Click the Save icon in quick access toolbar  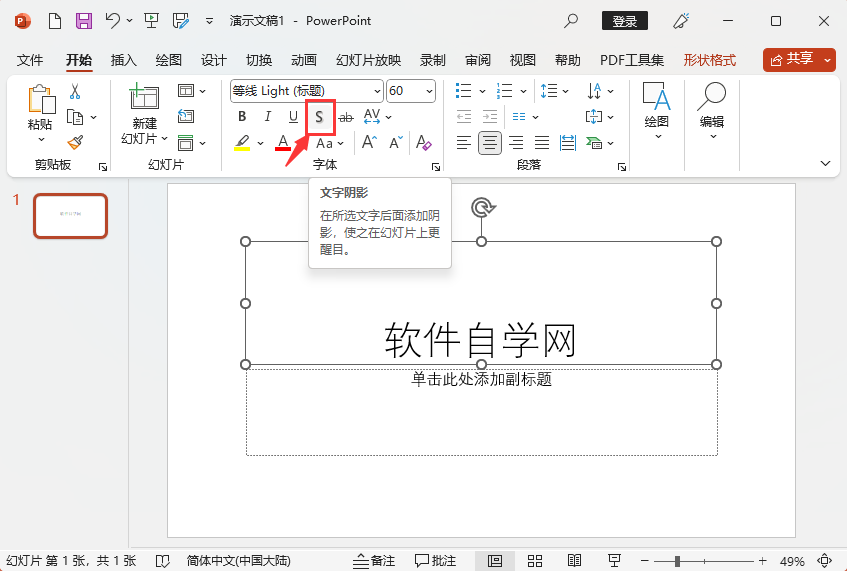[84, 21]
